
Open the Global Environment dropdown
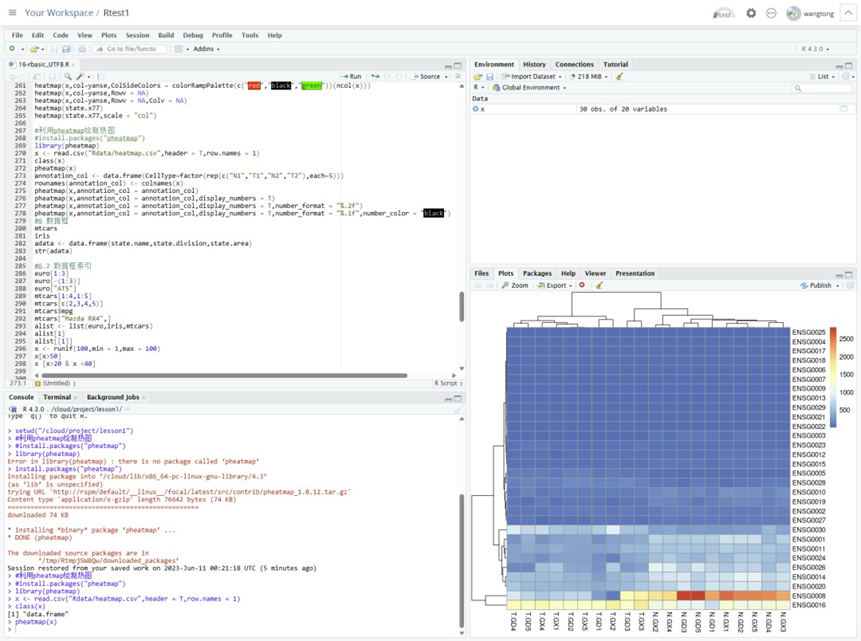(529, 88)
